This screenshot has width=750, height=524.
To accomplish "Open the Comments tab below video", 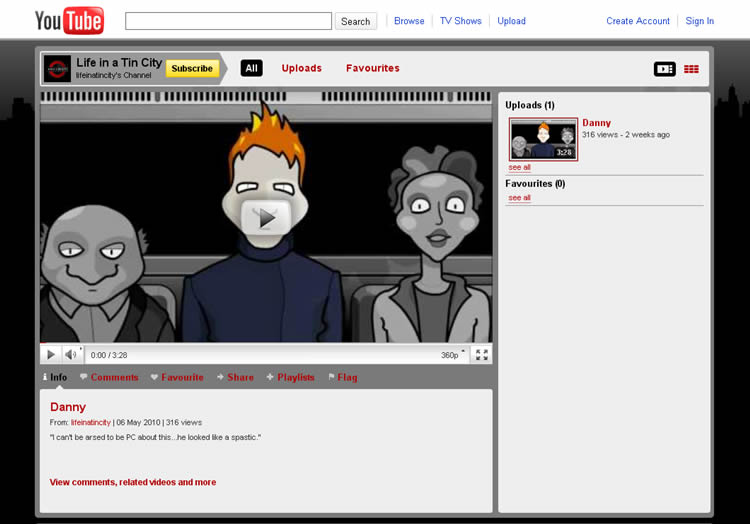I will pyautogui.click(x=114, y=377).
